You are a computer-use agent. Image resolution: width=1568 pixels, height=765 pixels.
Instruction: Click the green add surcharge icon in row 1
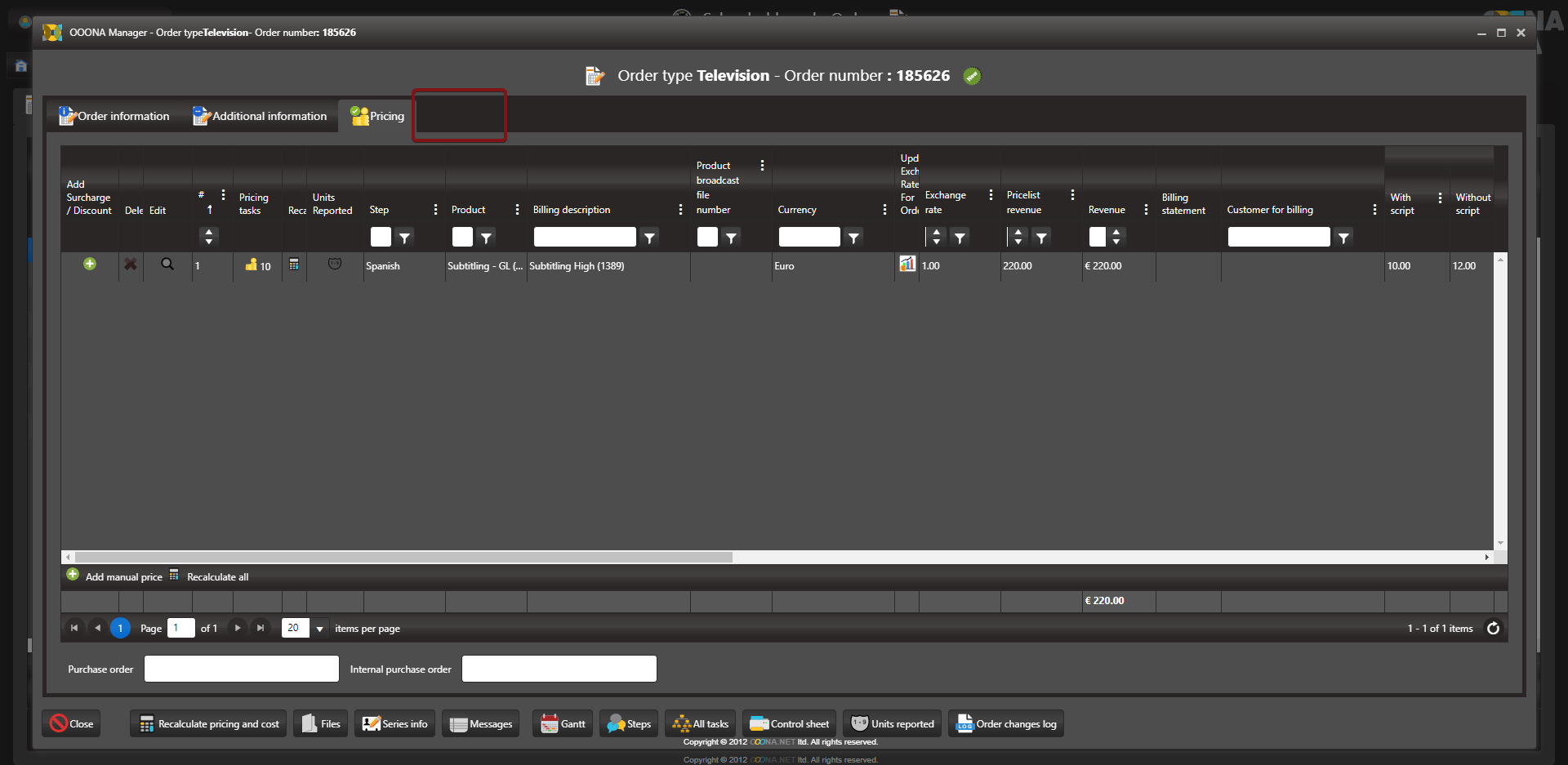(90, 264)
